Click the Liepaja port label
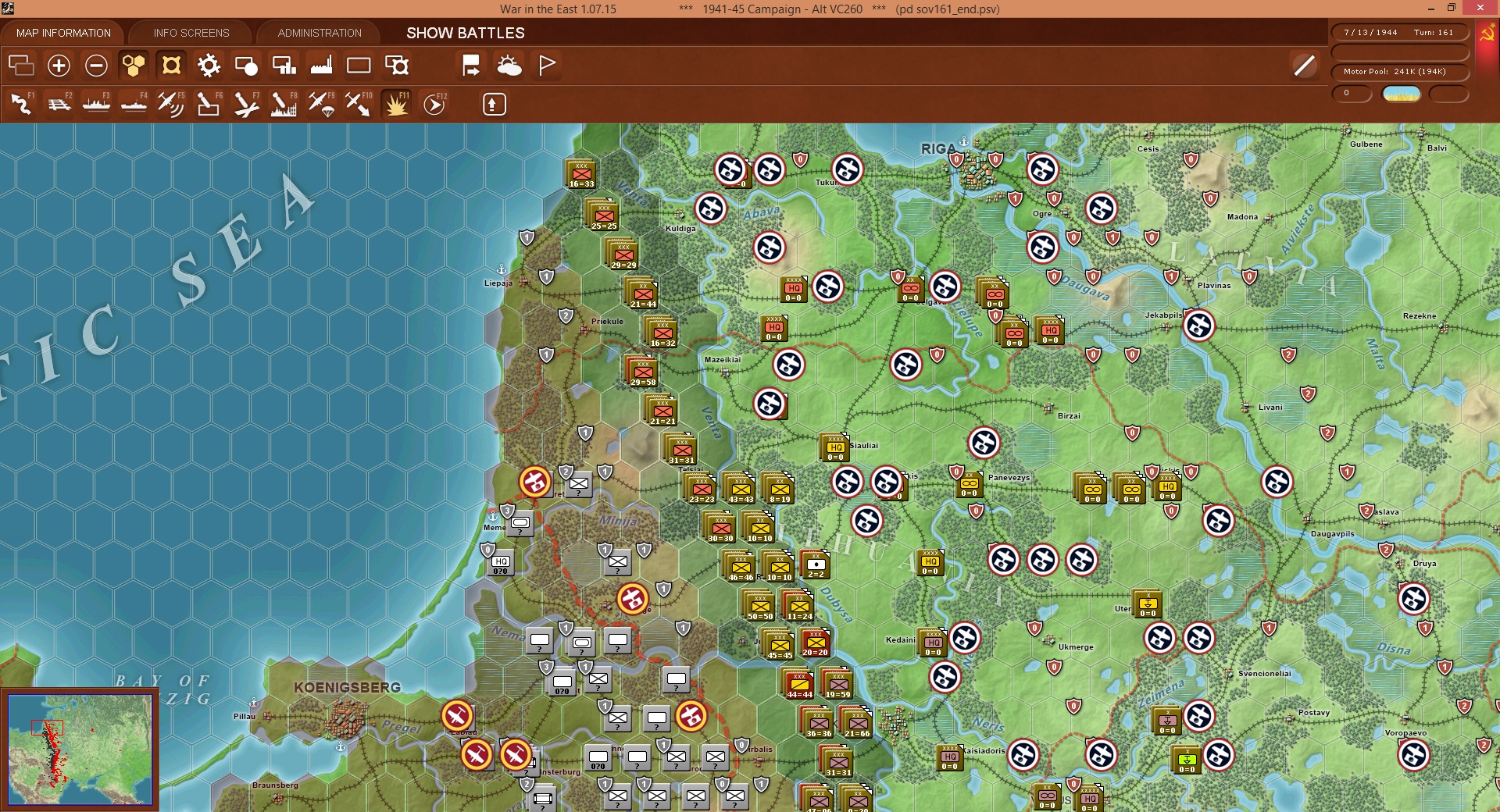The image size is (1500, 812). (498, 283)
